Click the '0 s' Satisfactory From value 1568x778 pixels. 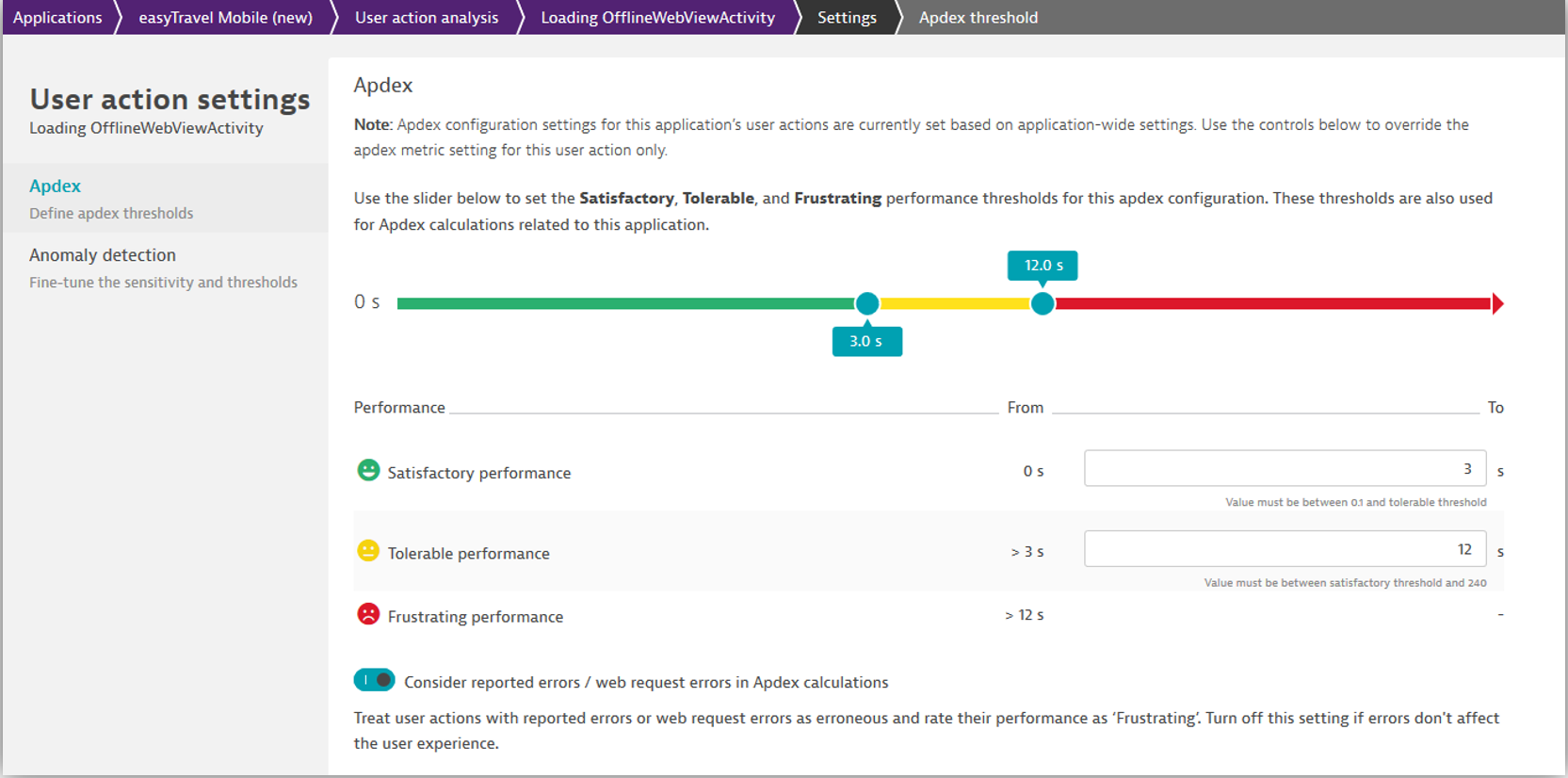tap(1033, 471)
